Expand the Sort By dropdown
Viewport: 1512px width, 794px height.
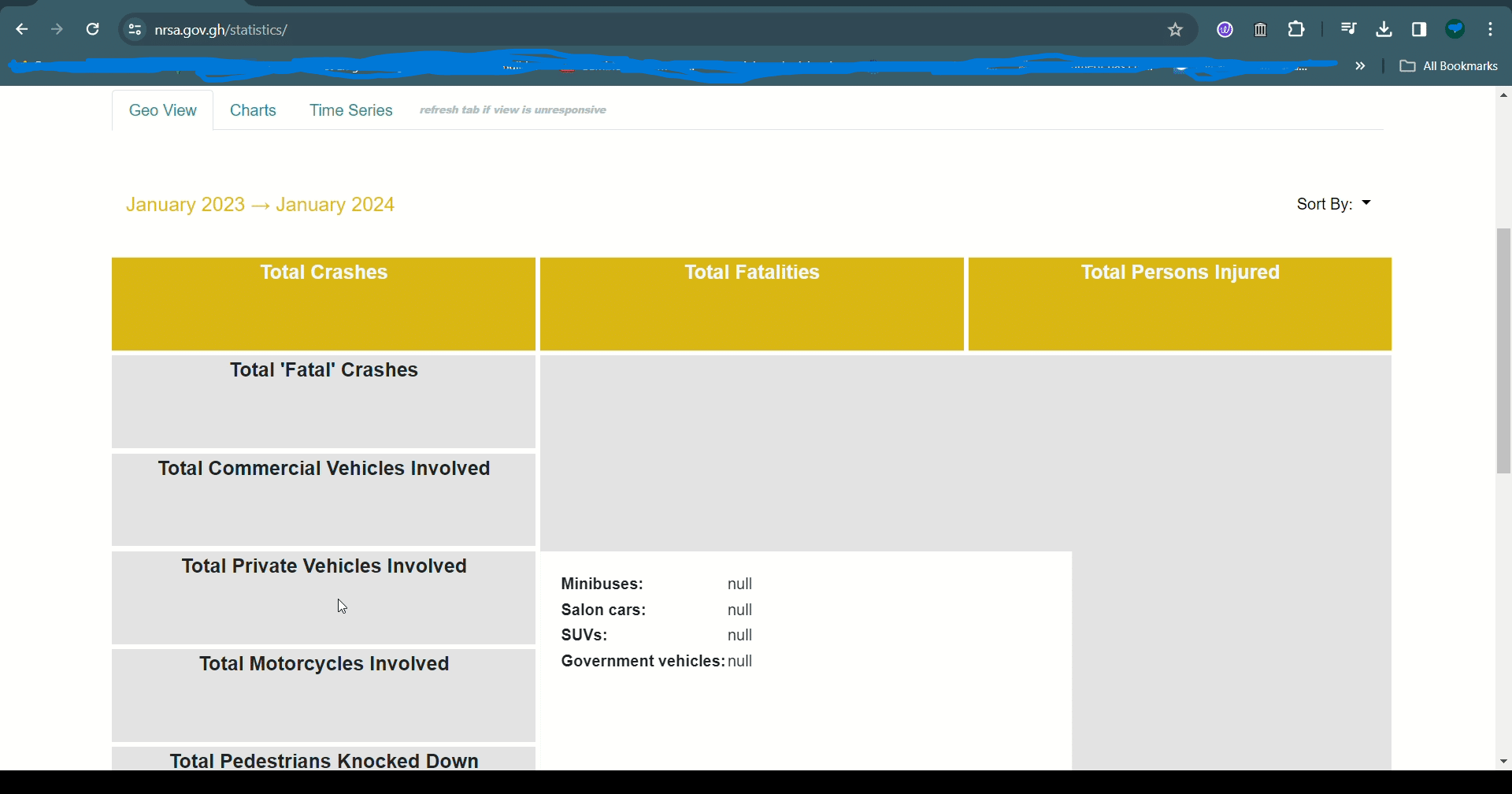tap(1333, 204)
